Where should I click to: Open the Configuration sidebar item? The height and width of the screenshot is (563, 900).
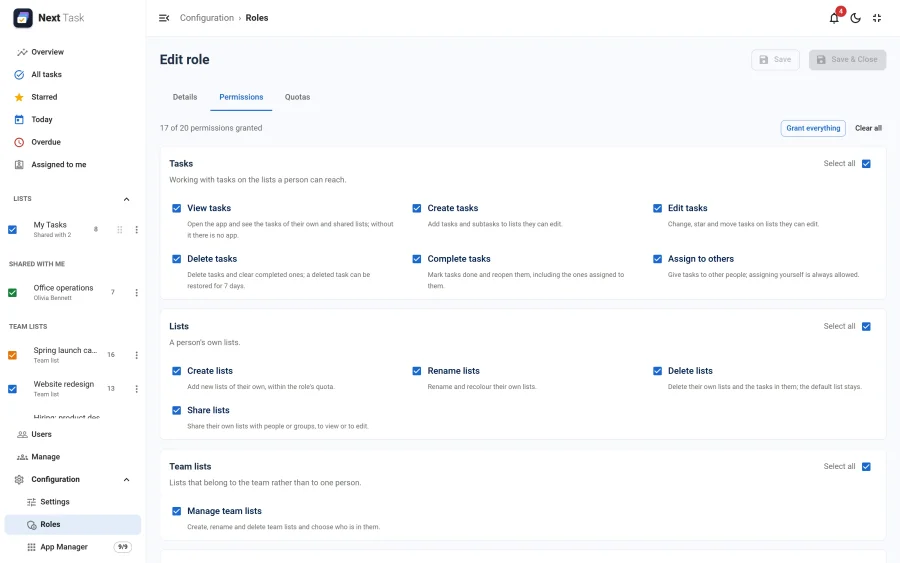(x=73, y=480)
